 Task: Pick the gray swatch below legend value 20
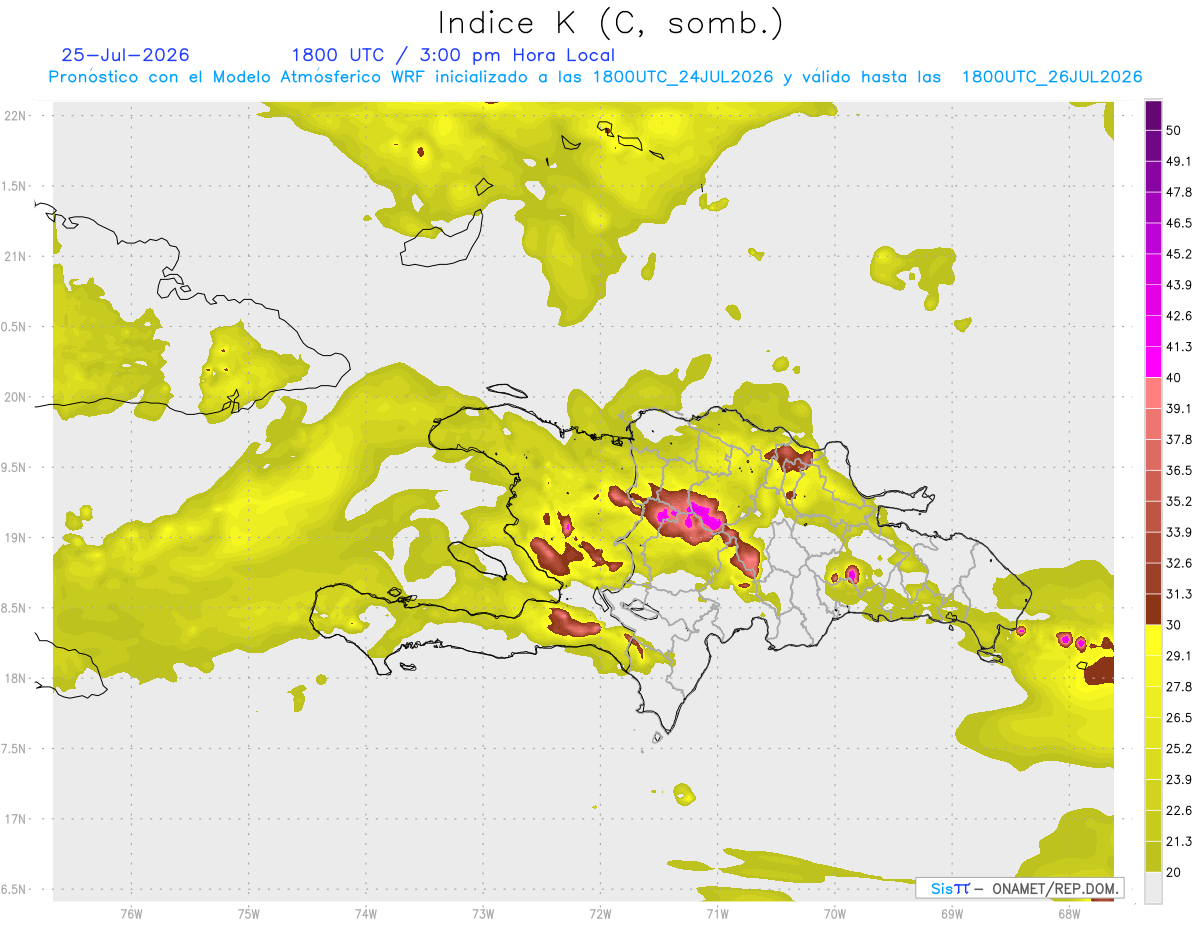[x=1153, y=887]
